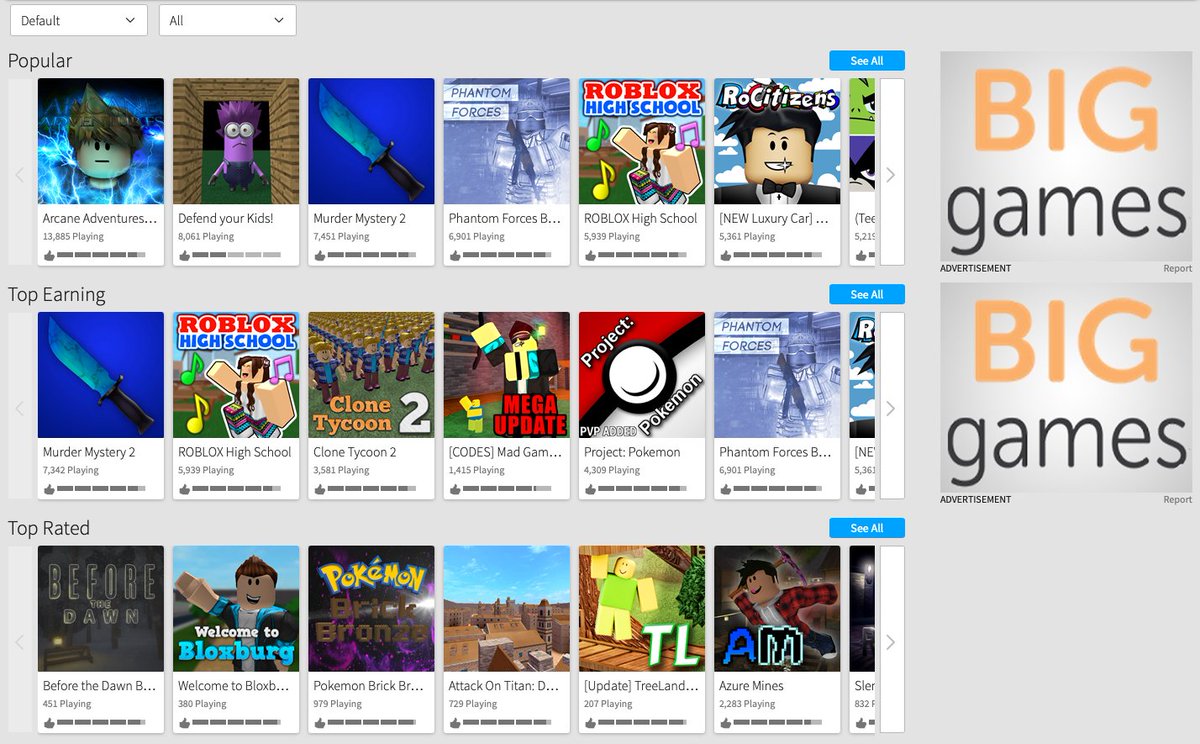Open Murder Mystery 2 thumbnail in Popular

coord(372,142)
